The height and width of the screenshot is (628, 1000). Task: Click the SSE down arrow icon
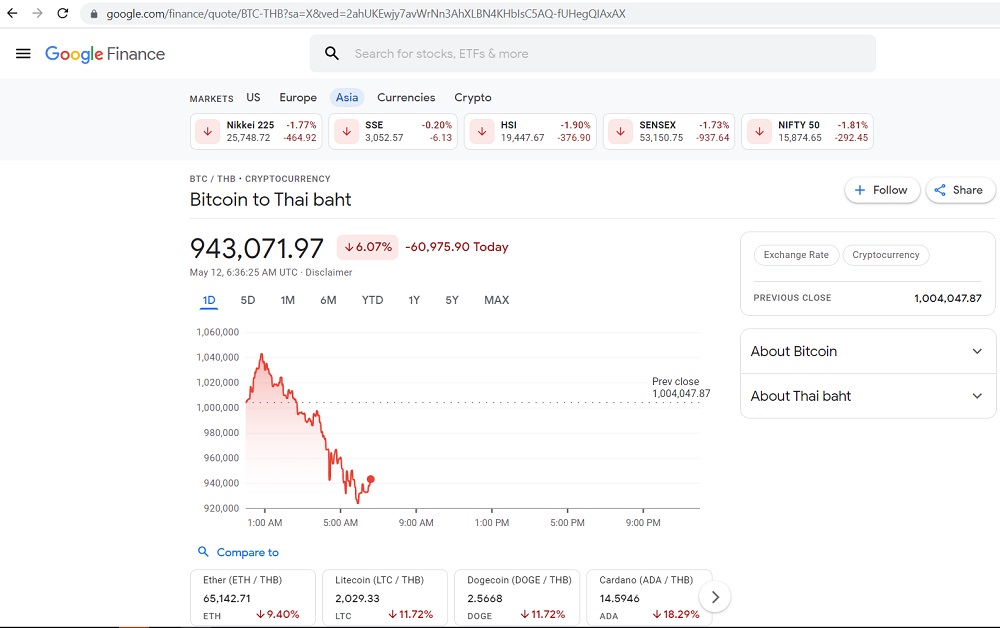pos(346,131)
